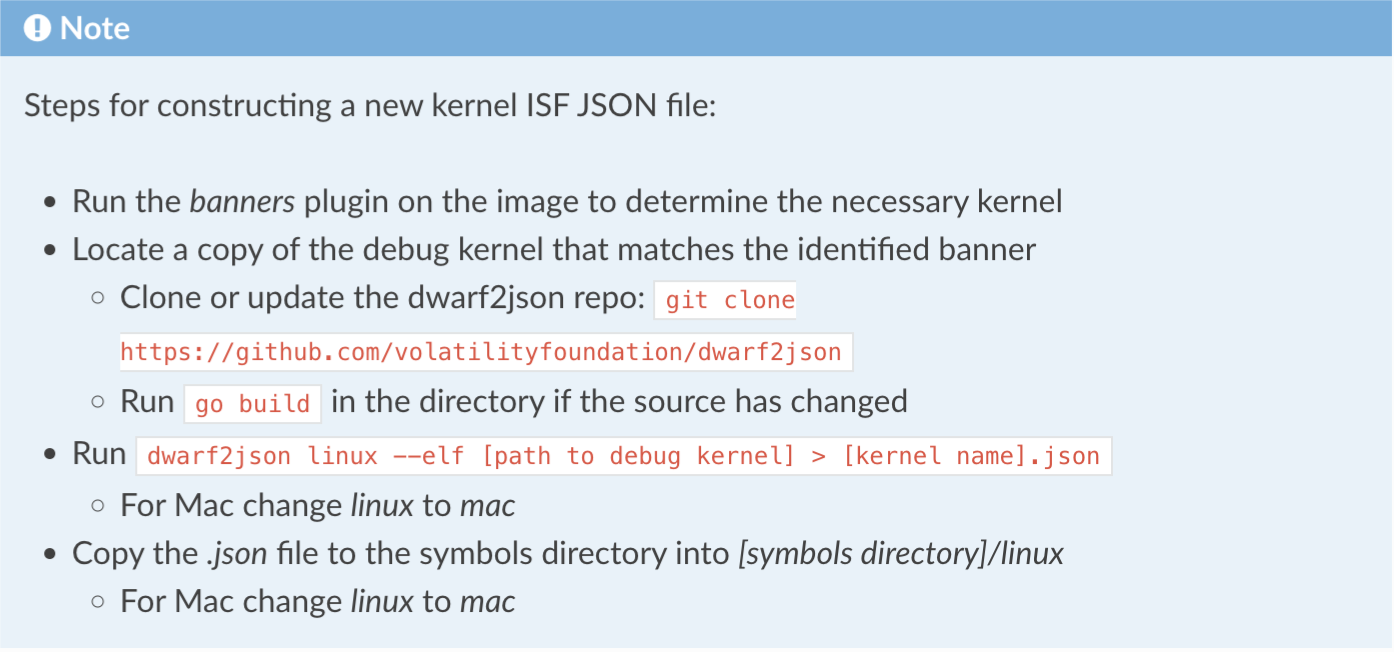
Task: Click the hollow bullet before 'Clone or update'
Action: 98,299
